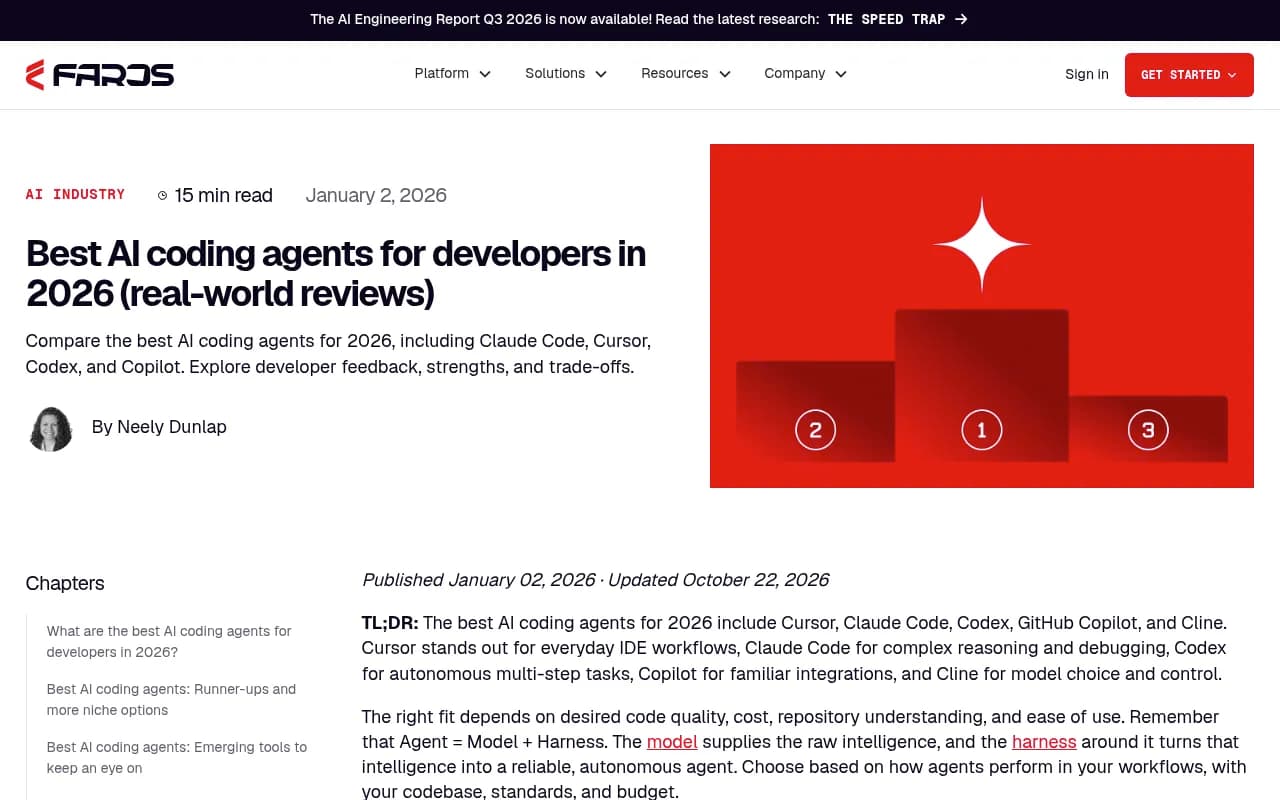1280x800 pixels.
Task: Click the clock icon beside 15 min read
Action: [x=163, y=196]
